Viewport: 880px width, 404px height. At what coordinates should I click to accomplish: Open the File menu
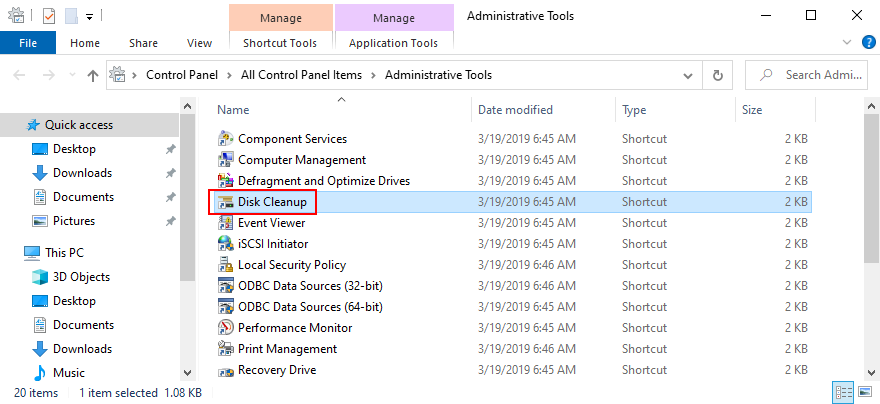28,43
